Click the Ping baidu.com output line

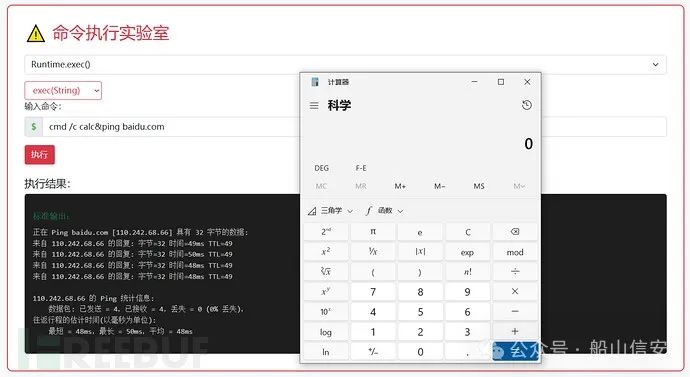point(140,232)
